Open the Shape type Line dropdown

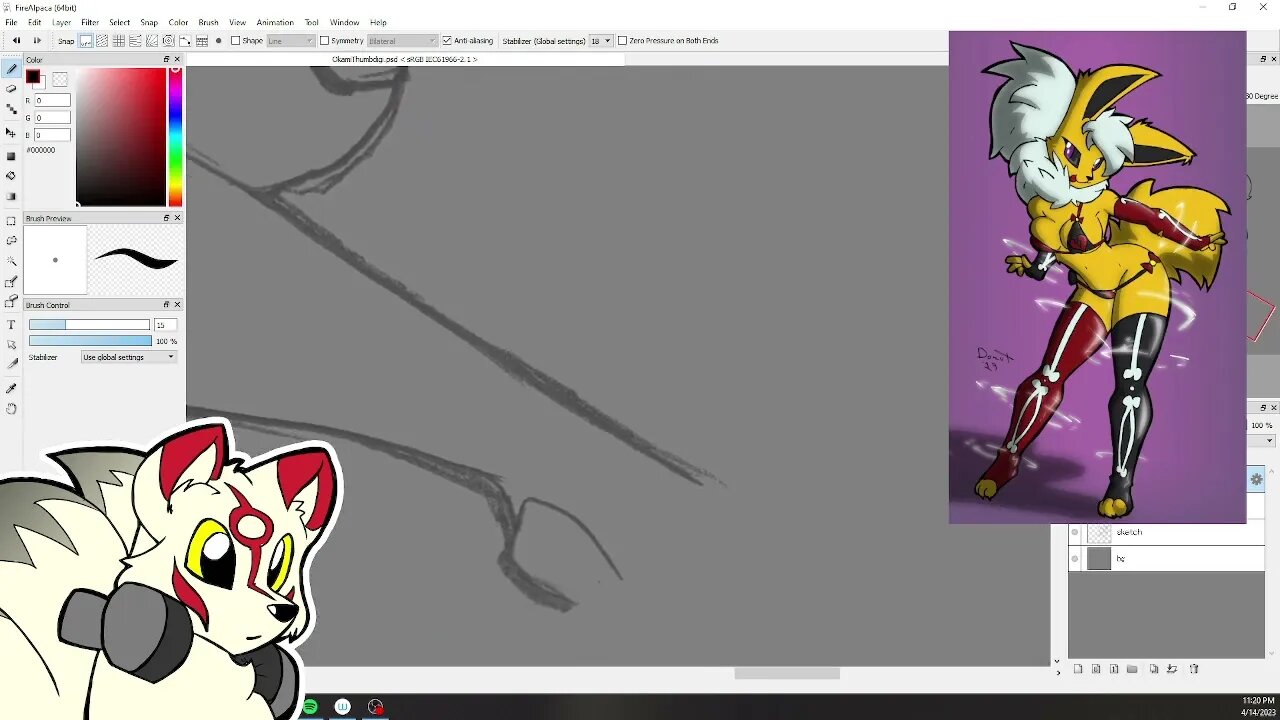(x=291, y=41)
